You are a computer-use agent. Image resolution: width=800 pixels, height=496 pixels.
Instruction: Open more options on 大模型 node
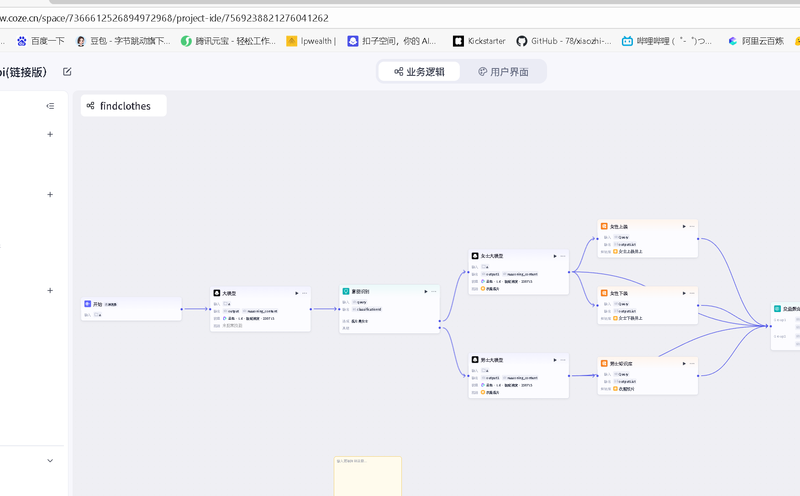click(x=305, y=293)
